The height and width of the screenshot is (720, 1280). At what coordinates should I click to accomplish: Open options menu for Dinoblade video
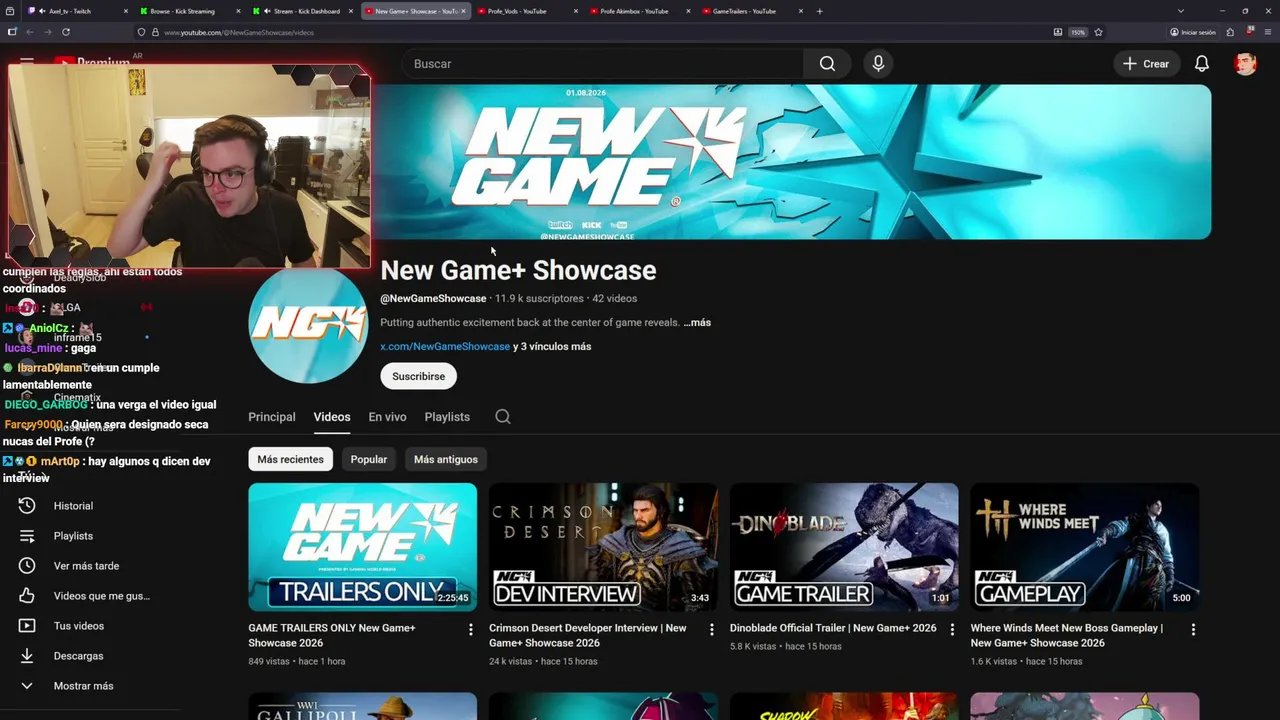point(952,630)
